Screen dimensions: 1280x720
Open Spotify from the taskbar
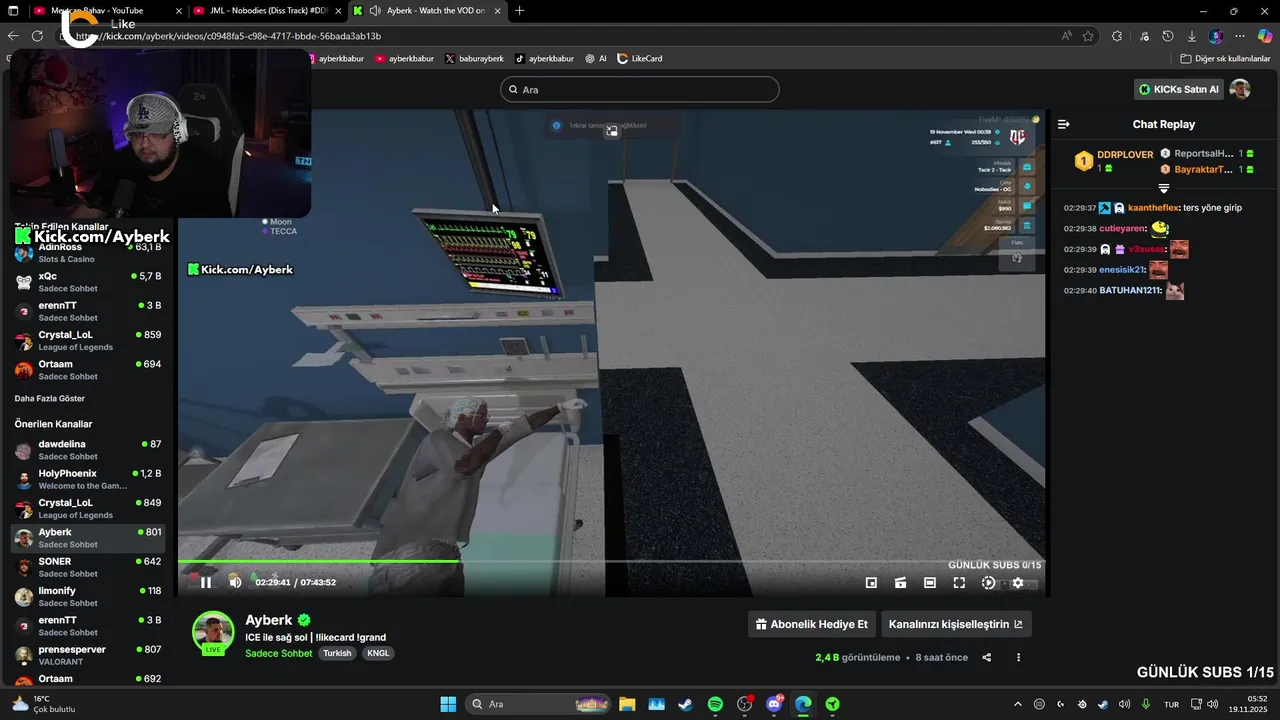715,704
